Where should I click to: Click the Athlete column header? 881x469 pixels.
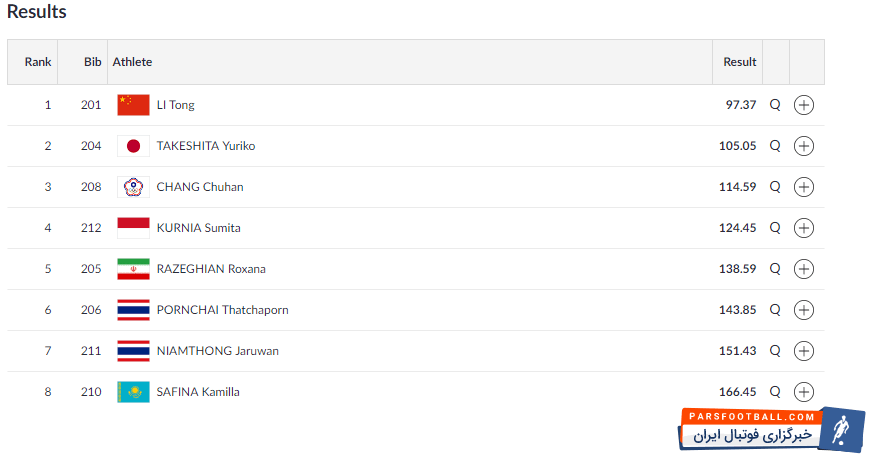(132, 62)
